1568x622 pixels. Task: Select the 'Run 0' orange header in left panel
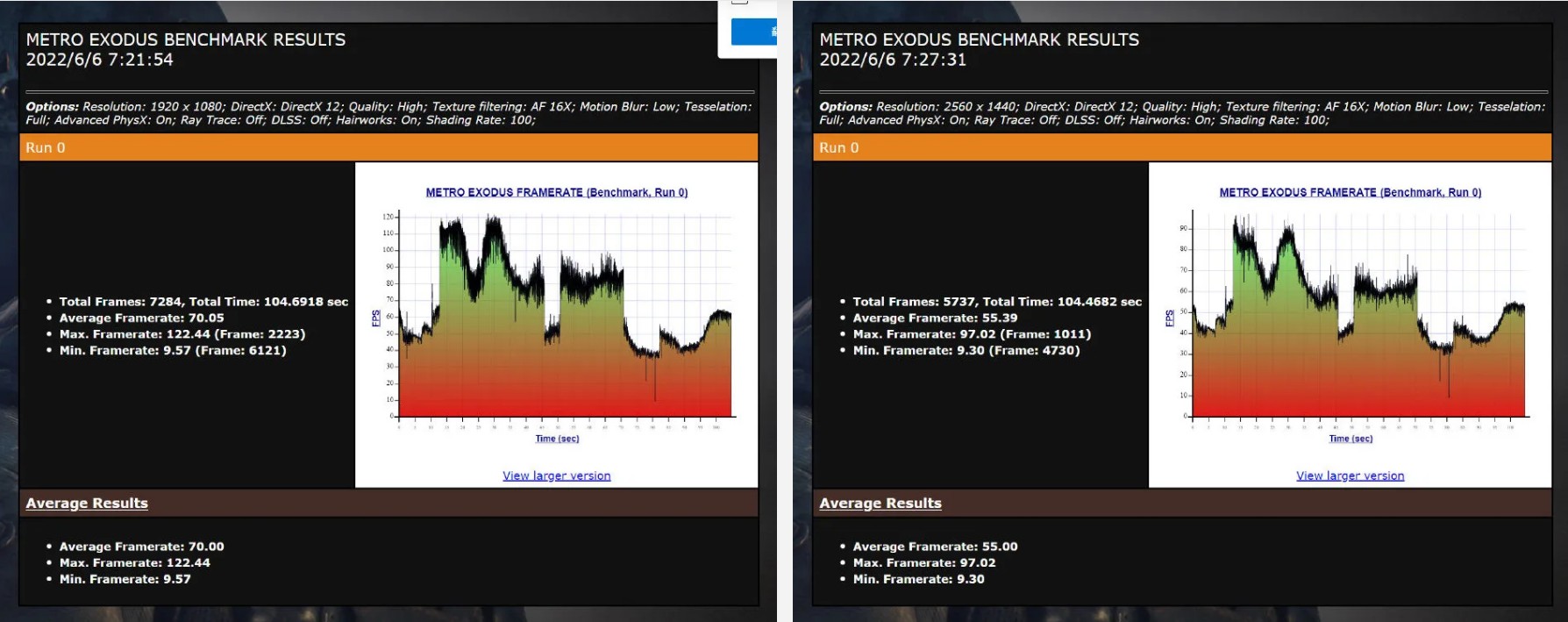(388, 147)
